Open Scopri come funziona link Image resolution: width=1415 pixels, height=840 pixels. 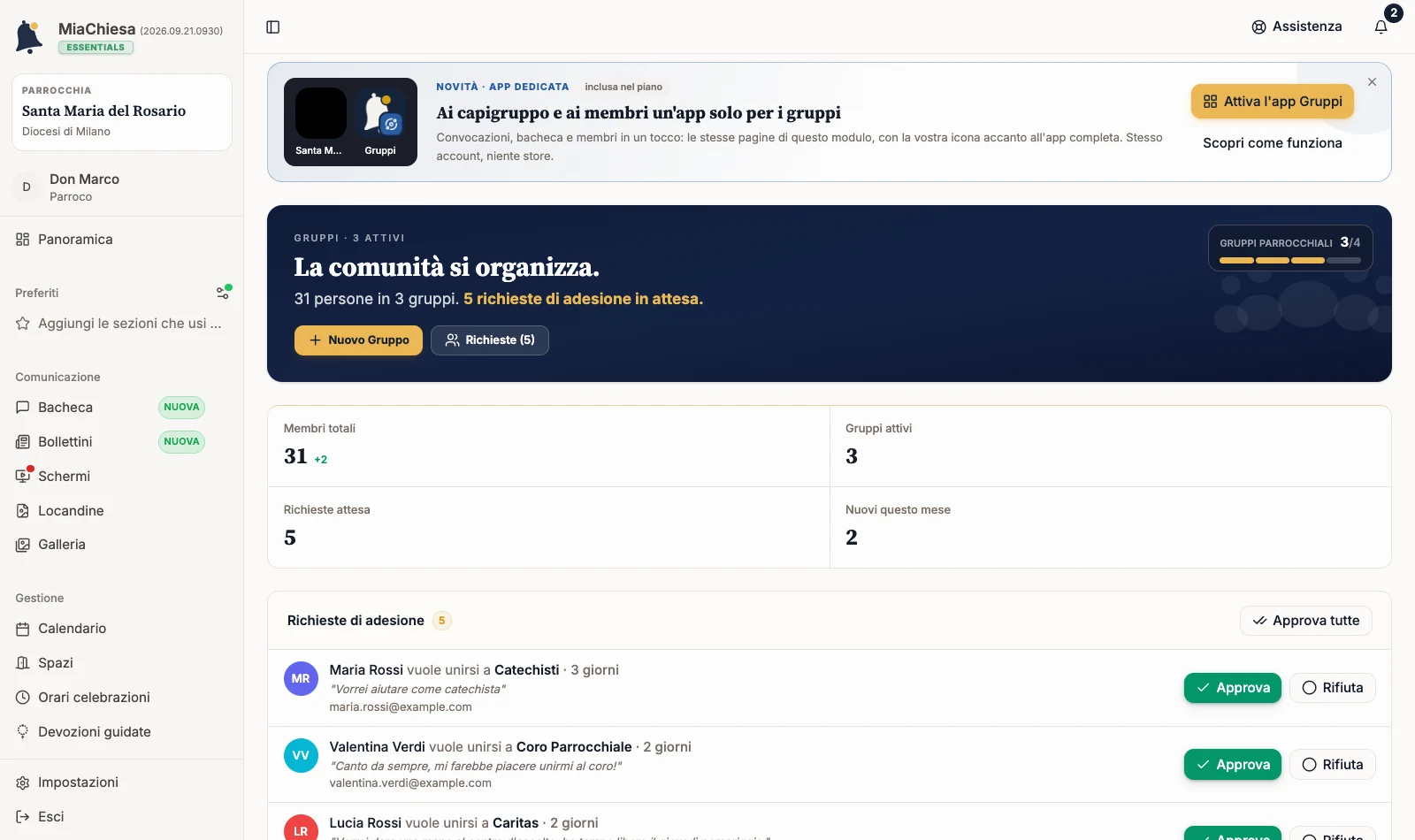pos(1273,143)
